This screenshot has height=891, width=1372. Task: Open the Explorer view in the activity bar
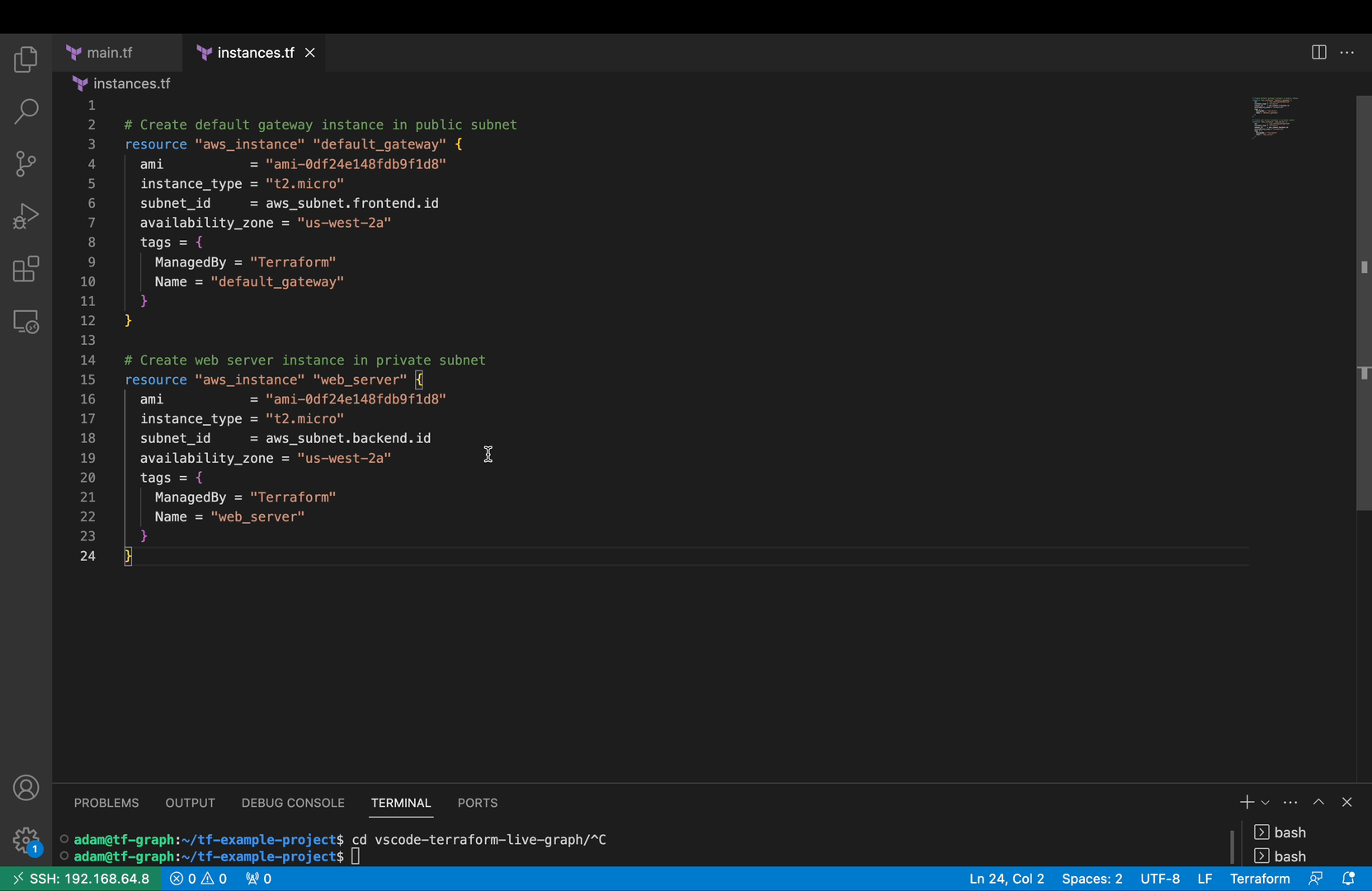26,59
